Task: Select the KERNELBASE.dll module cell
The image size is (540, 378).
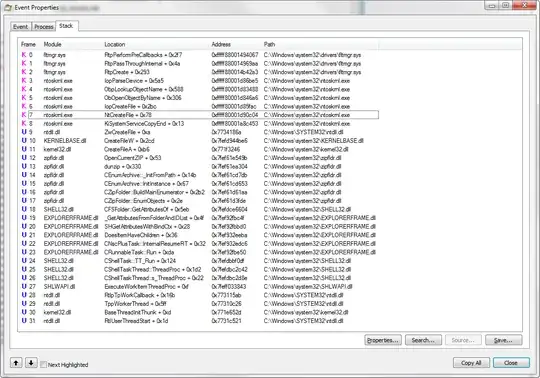Action: coord(65,140)
